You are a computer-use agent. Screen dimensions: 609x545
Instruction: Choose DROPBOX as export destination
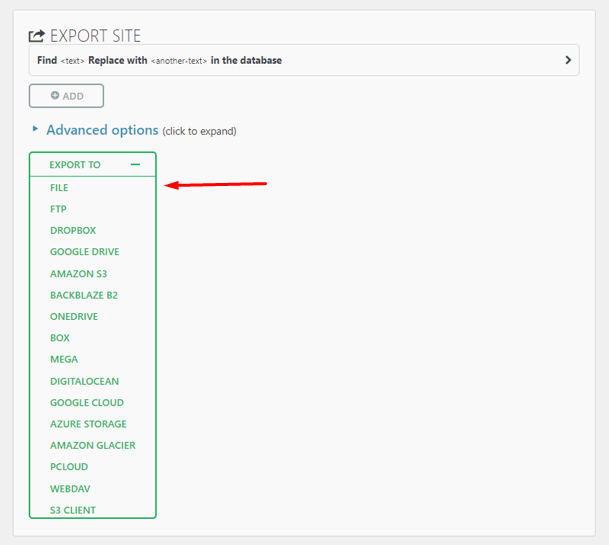[73, 231]
